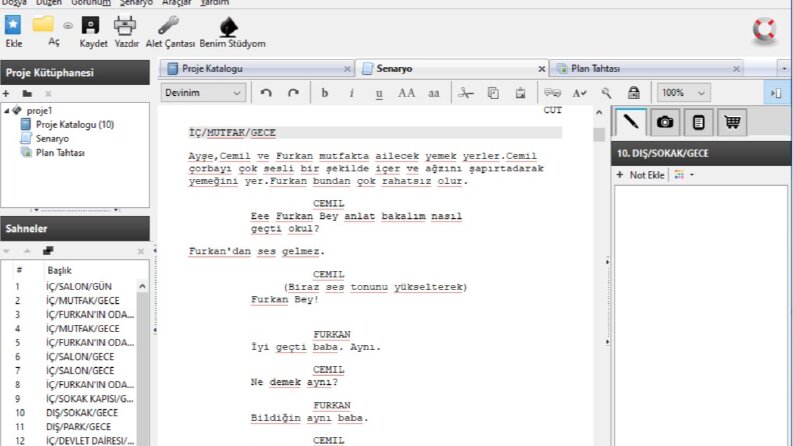Convert text to lowercase aa
Screen dimensions: 793x446
tap(434, 94)
